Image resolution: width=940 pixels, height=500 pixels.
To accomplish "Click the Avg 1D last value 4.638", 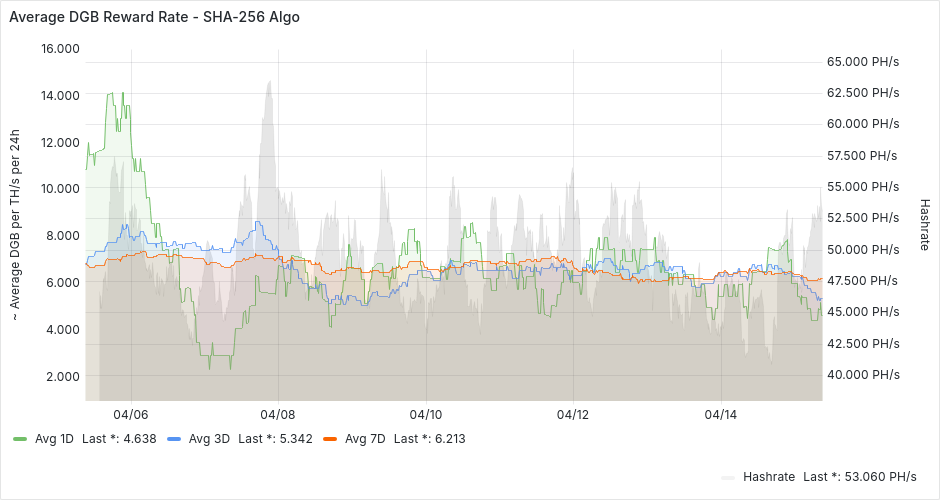I will point(142,439).
